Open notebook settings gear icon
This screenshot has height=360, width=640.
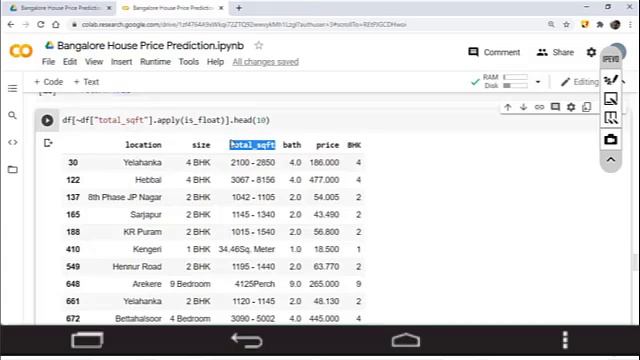tap(591, 52)
